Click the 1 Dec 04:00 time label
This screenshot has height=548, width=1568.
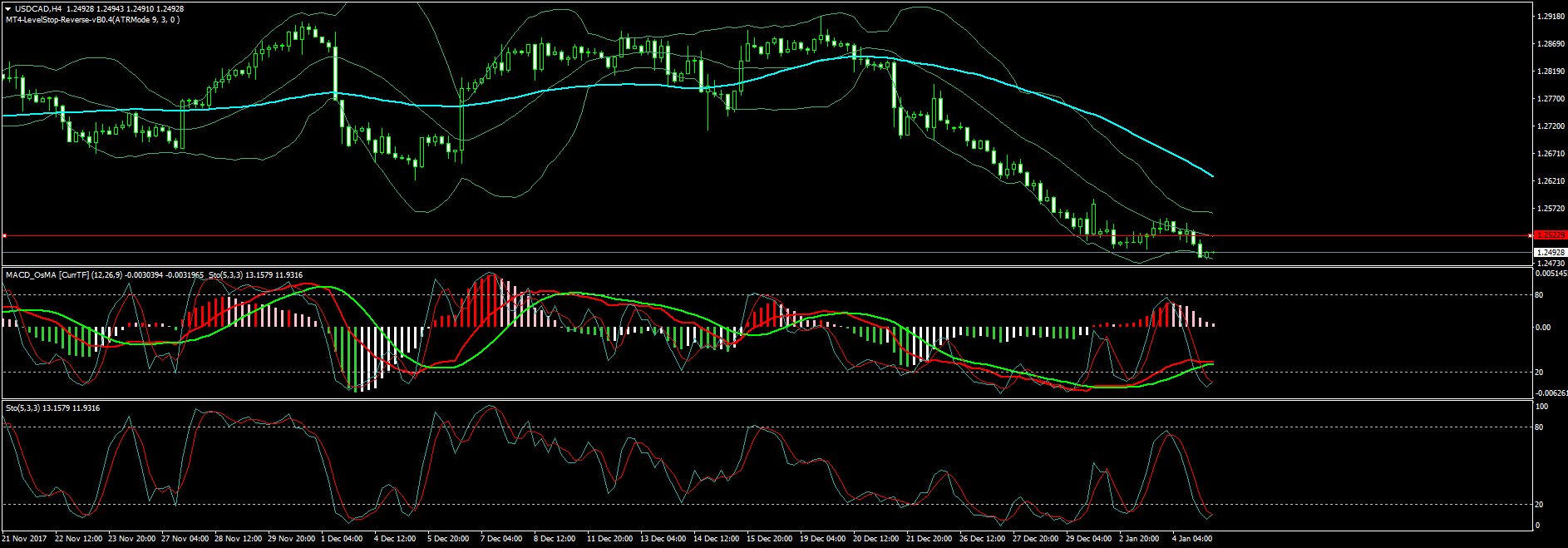point(342,539)
